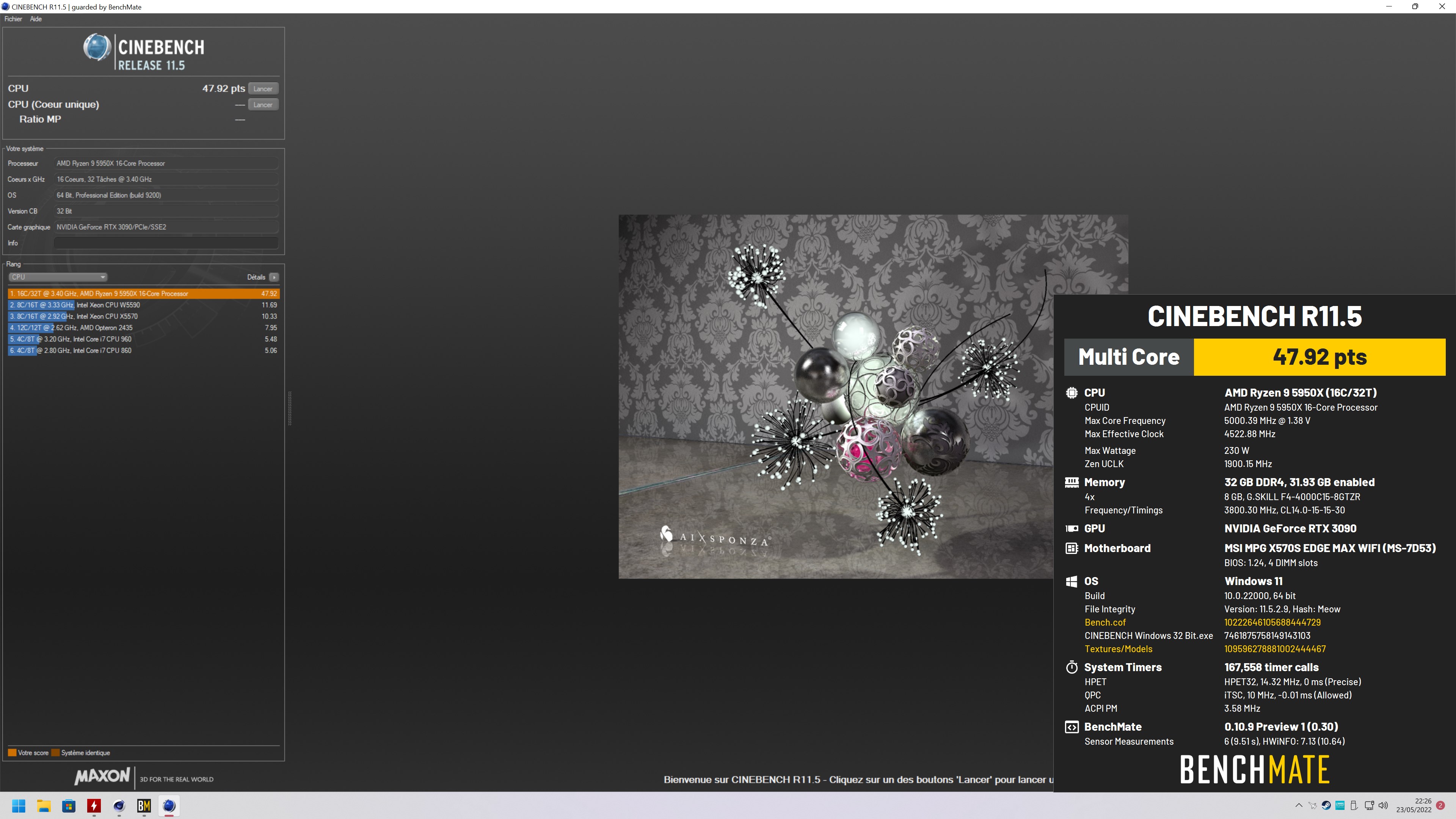
Task: Click the GPU card icon in BenchMate overlay
Action: 1071,529
